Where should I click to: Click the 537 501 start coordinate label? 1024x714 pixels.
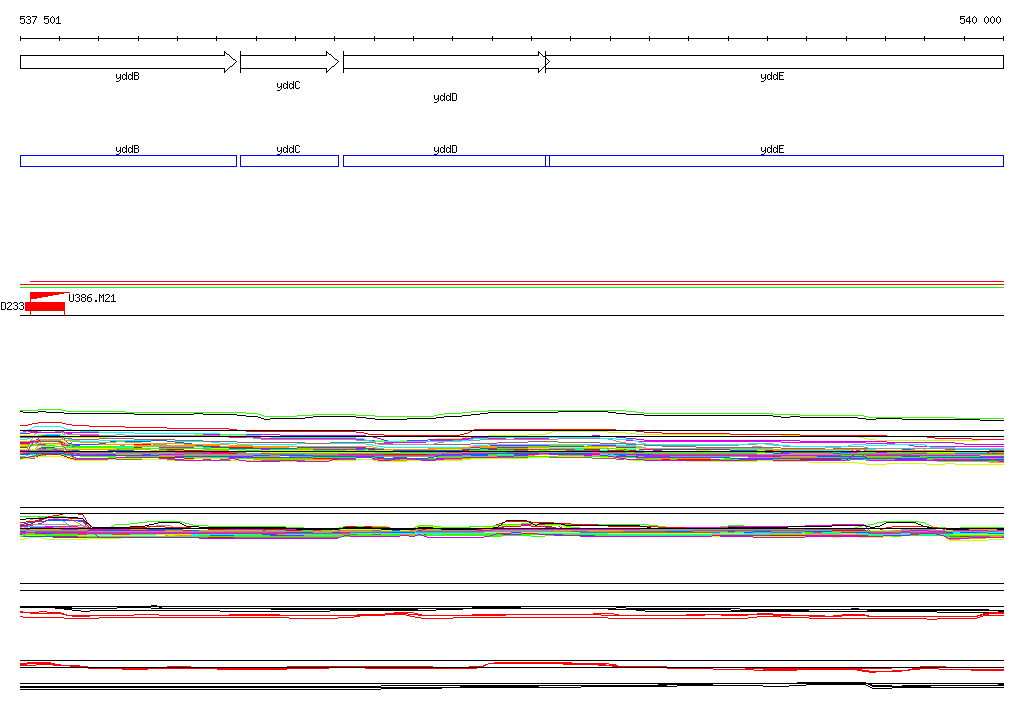click(40, 20)
